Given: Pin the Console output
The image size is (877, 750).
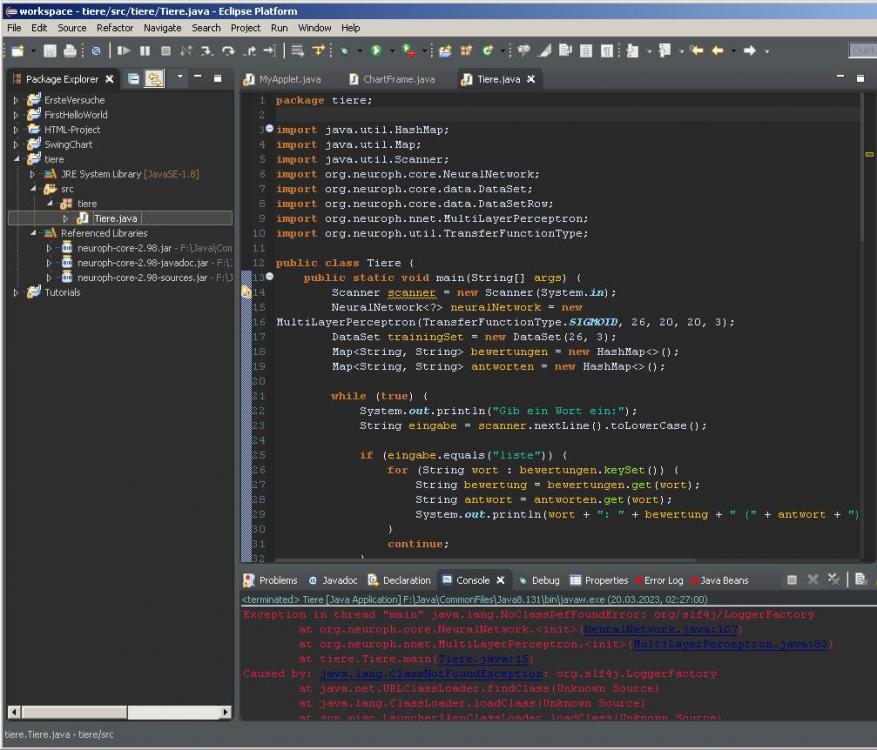Looking at the screenshot, I should tap(874, 580).
